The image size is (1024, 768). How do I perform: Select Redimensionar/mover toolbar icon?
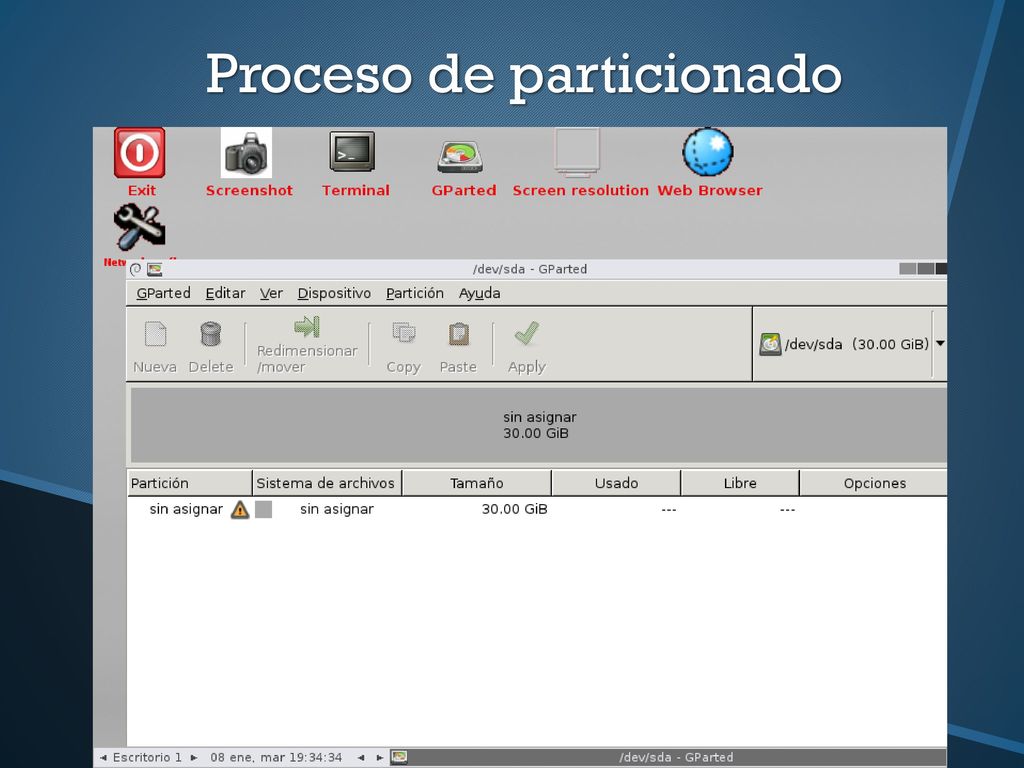[307, 327]
